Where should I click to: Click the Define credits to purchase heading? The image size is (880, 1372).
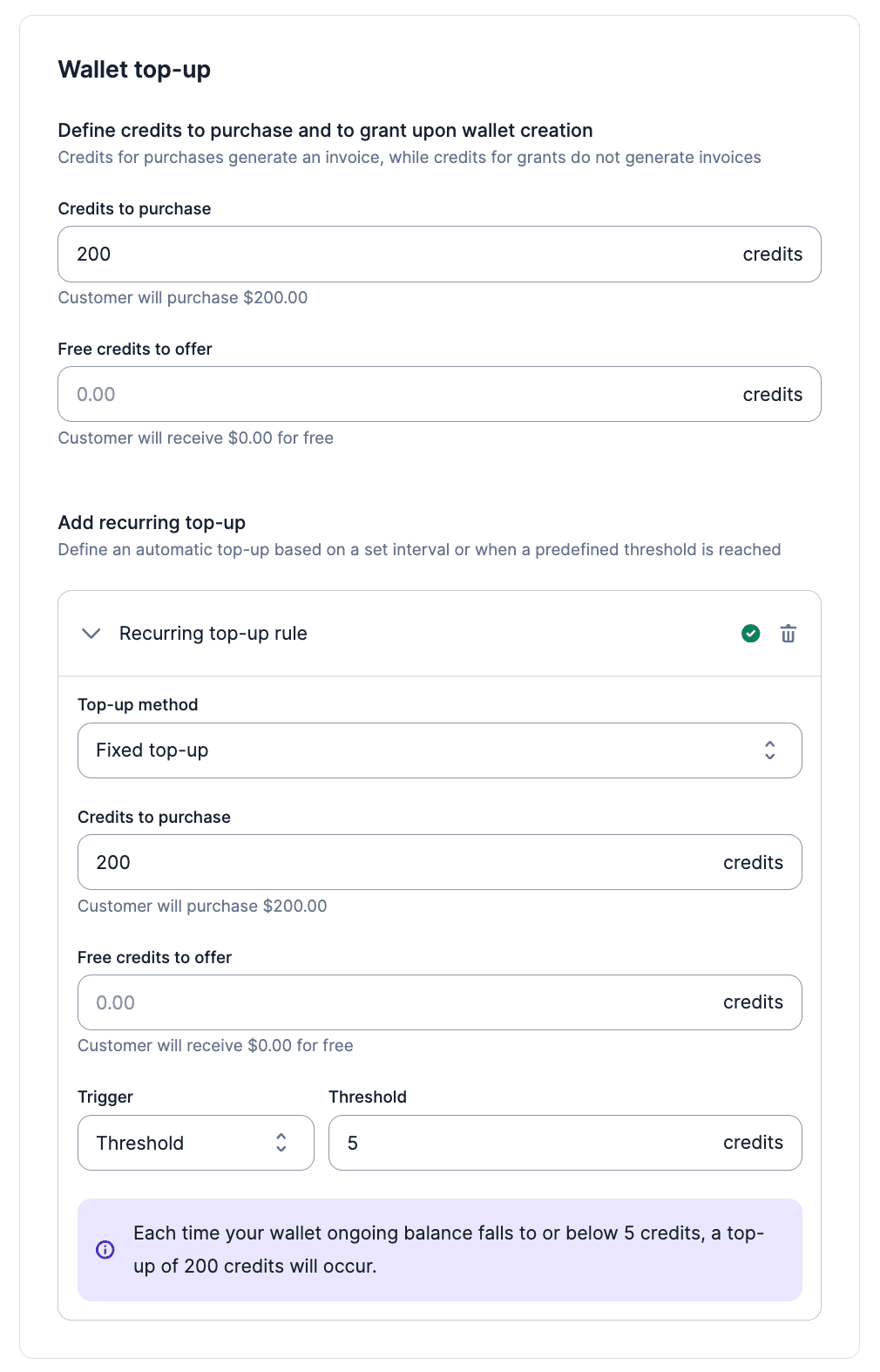[x=325, y=131]
